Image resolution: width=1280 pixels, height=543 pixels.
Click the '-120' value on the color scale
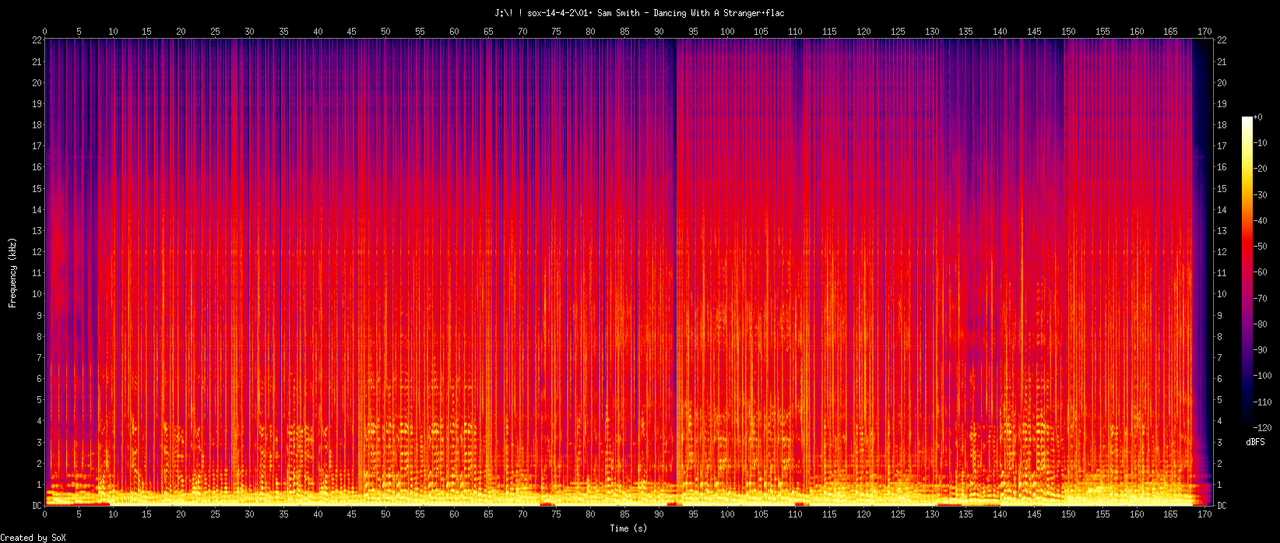pos(1263,427)
